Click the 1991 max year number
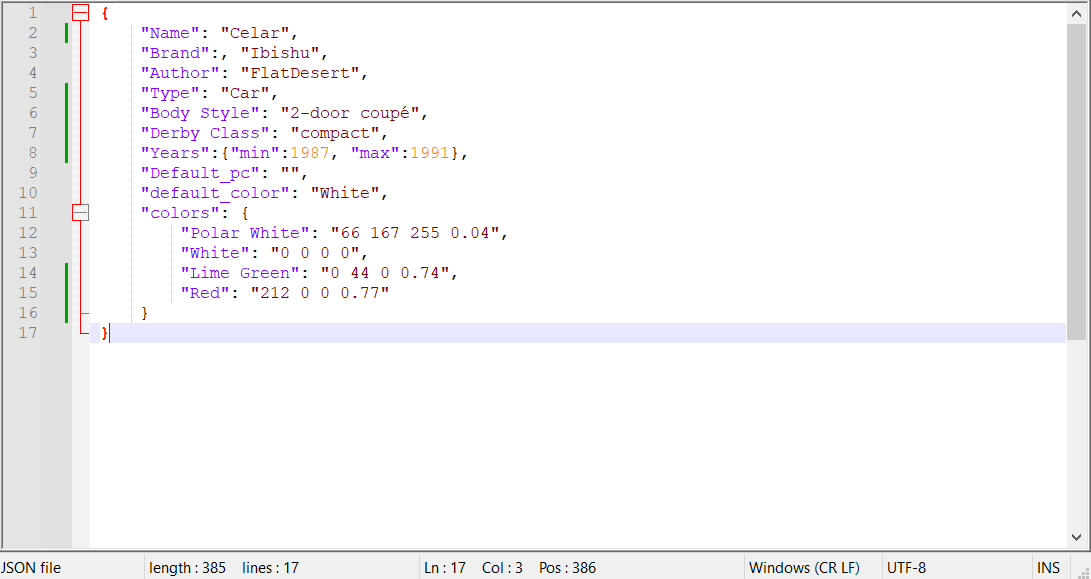Image resolution: width=1091 pixels, height=579 pixels. (429, 153)
